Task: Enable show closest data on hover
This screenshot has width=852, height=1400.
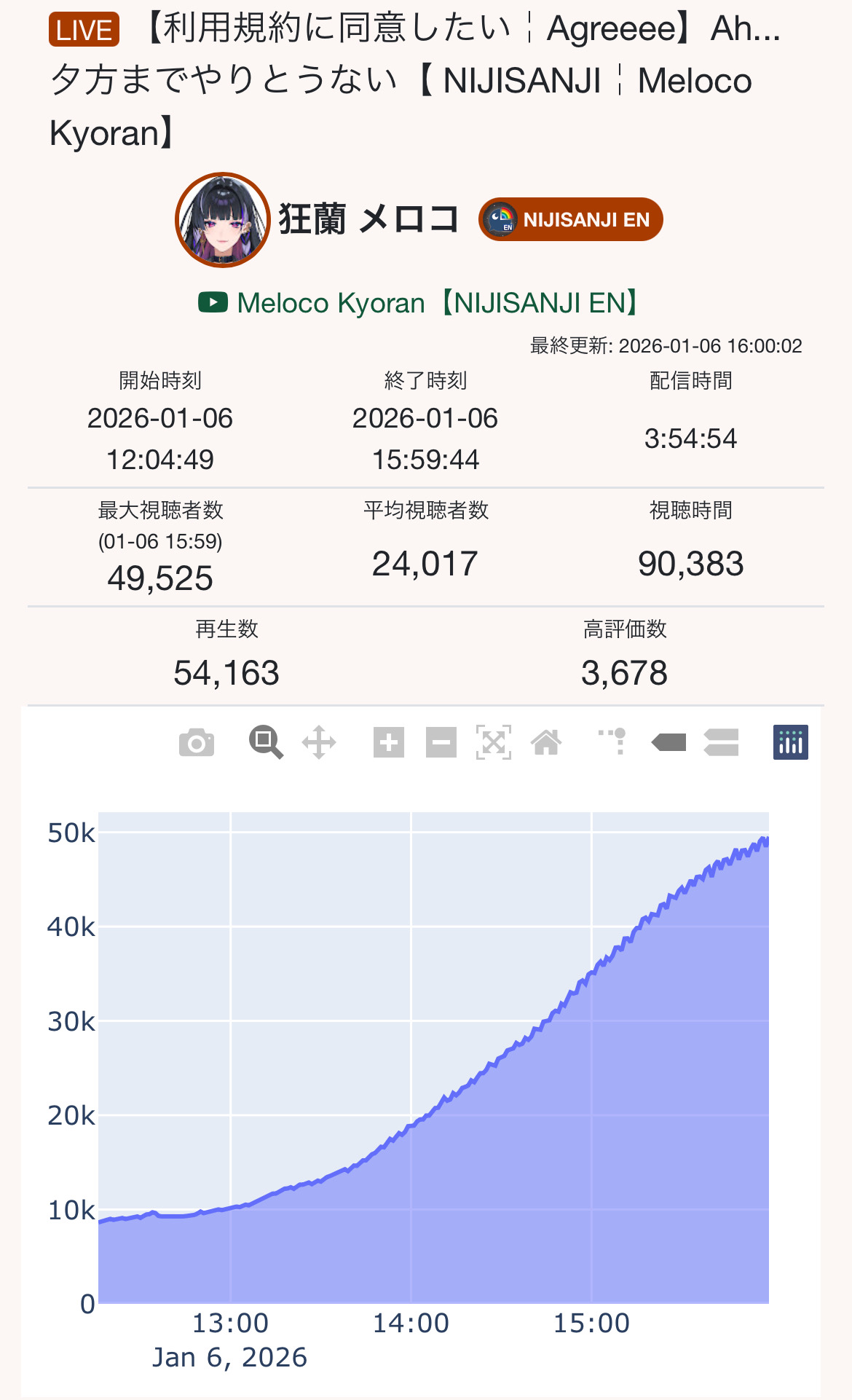Action: click(x=668, y=743)
